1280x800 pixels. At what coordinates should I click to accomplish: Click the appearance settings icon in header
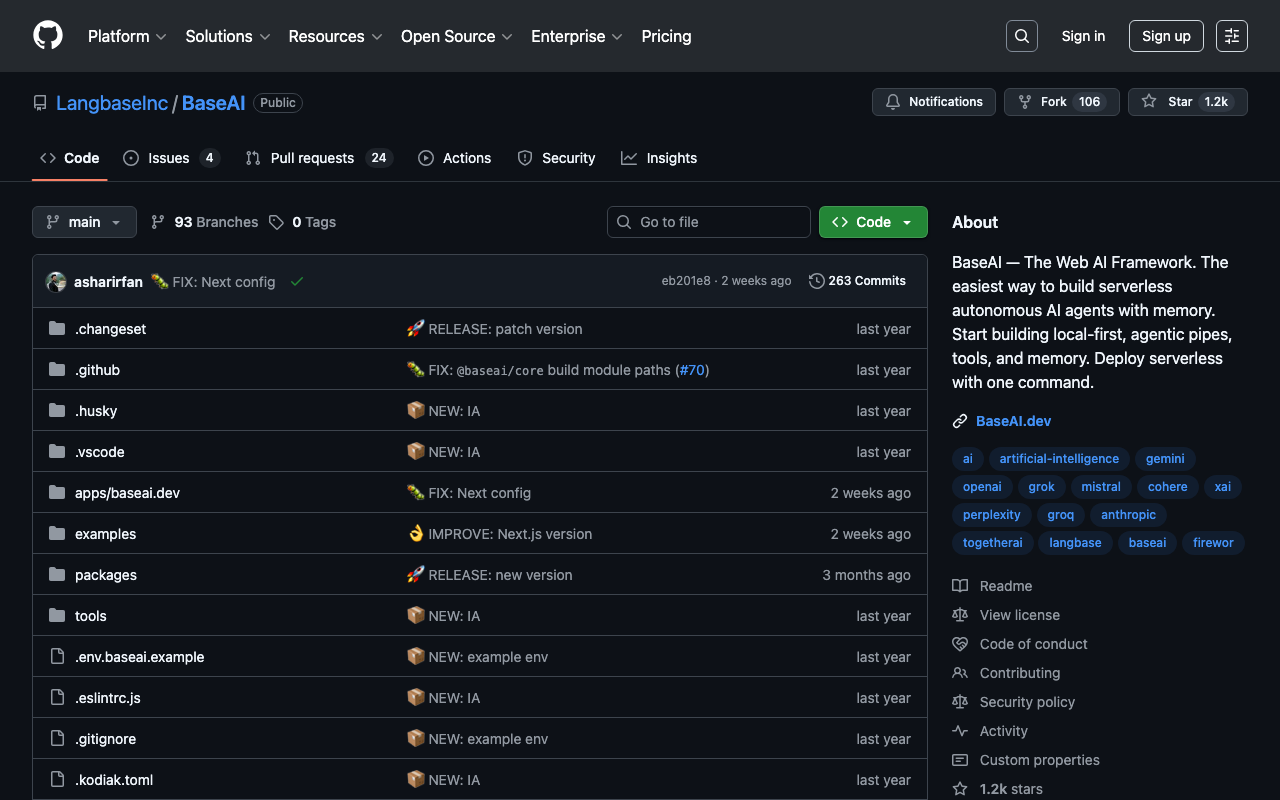[1231, 36]
